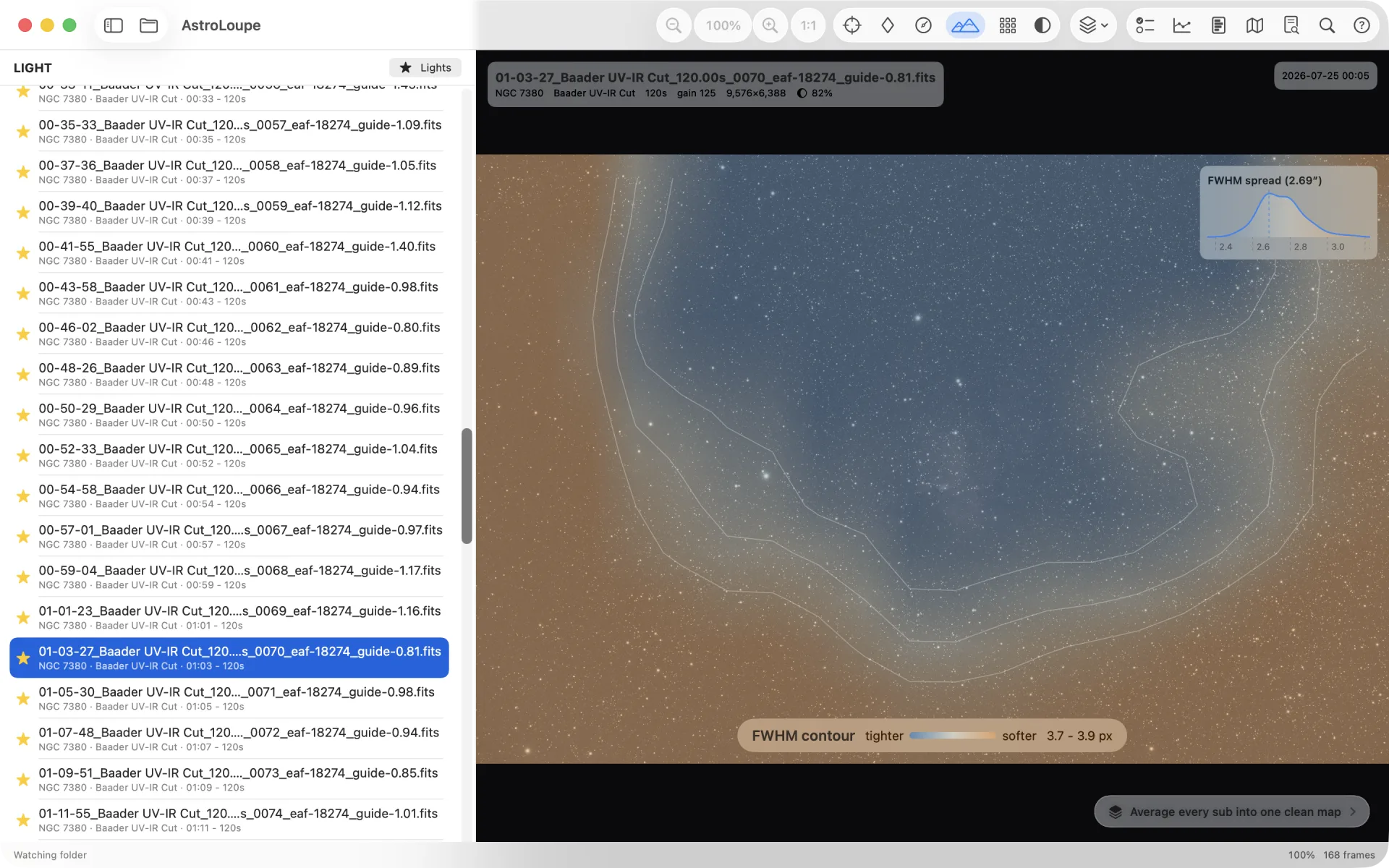Image resolution: width=1389 pixels, height=868 pixels.
Task: Click the AstroLoupe window title
Action: coord(221,25)
